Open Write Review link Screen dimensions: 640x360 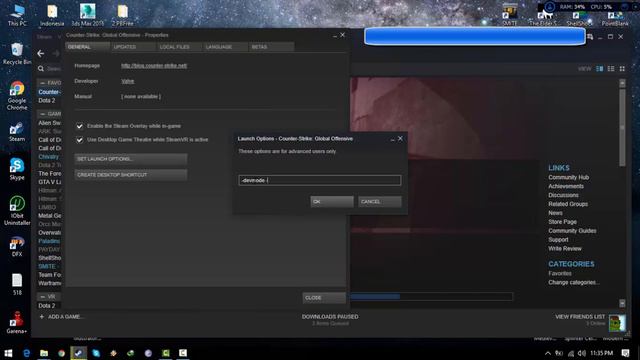point(565,249)
